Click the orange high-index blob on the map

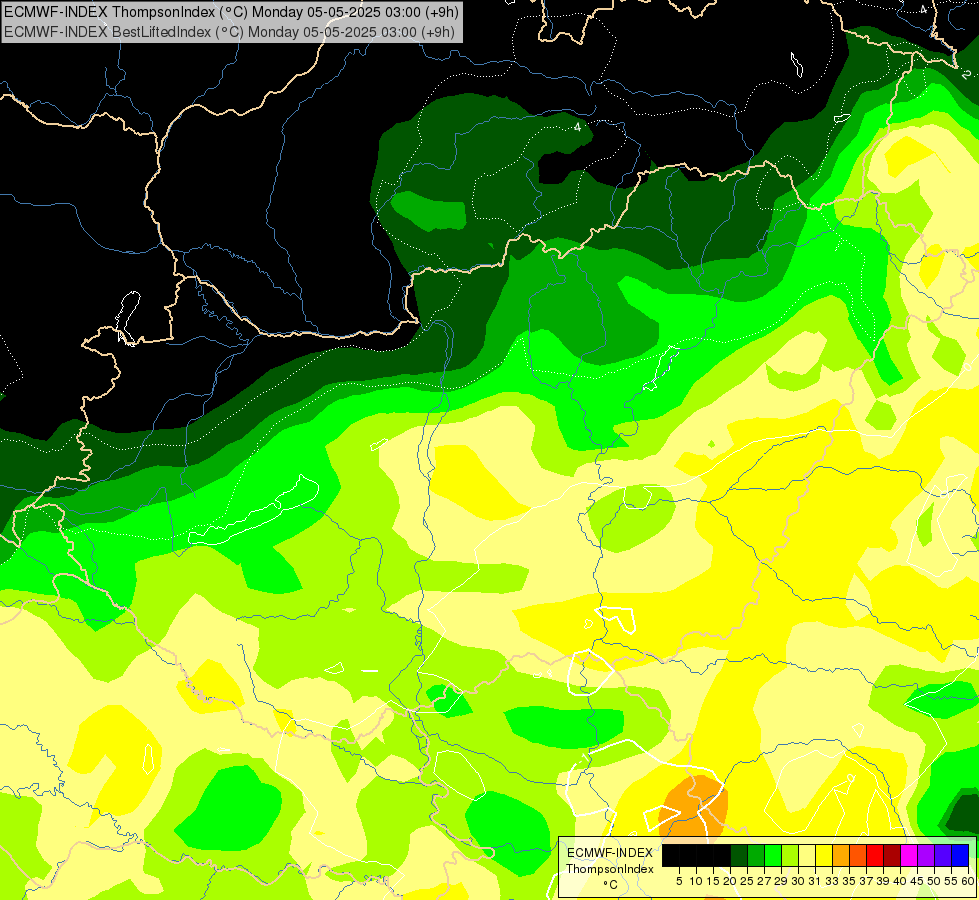point(695,807)
